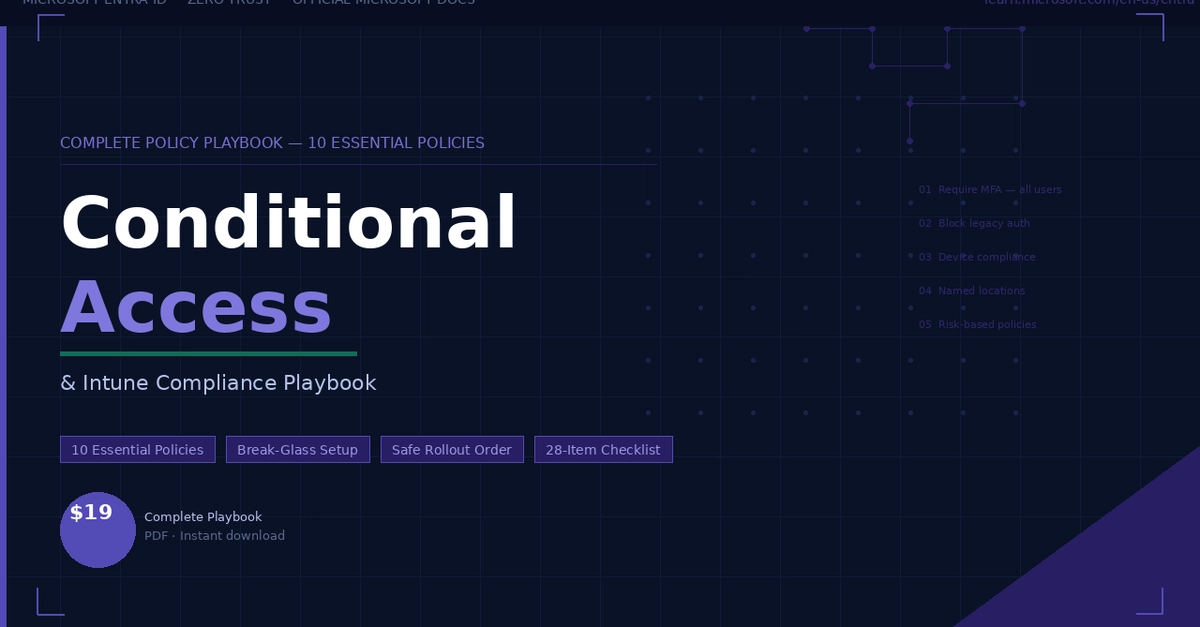Open the "Safe Rollout Order" tag

[452, 450]
